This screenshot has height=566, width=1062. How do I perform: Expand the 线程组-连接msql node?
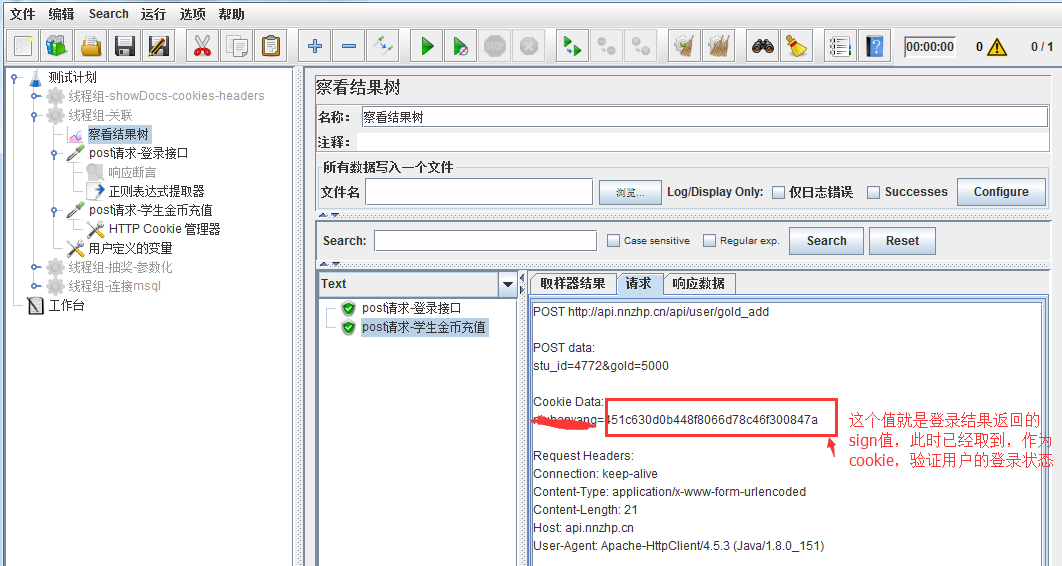tap(34, 286)
